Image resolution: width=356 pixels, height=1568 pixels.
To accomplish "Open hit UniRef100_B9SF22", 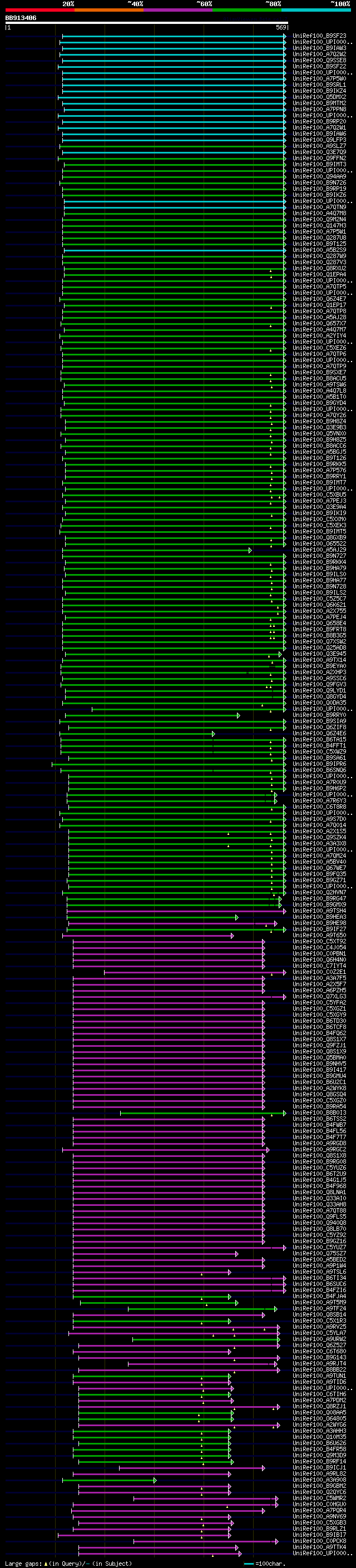I will (319, 66).
